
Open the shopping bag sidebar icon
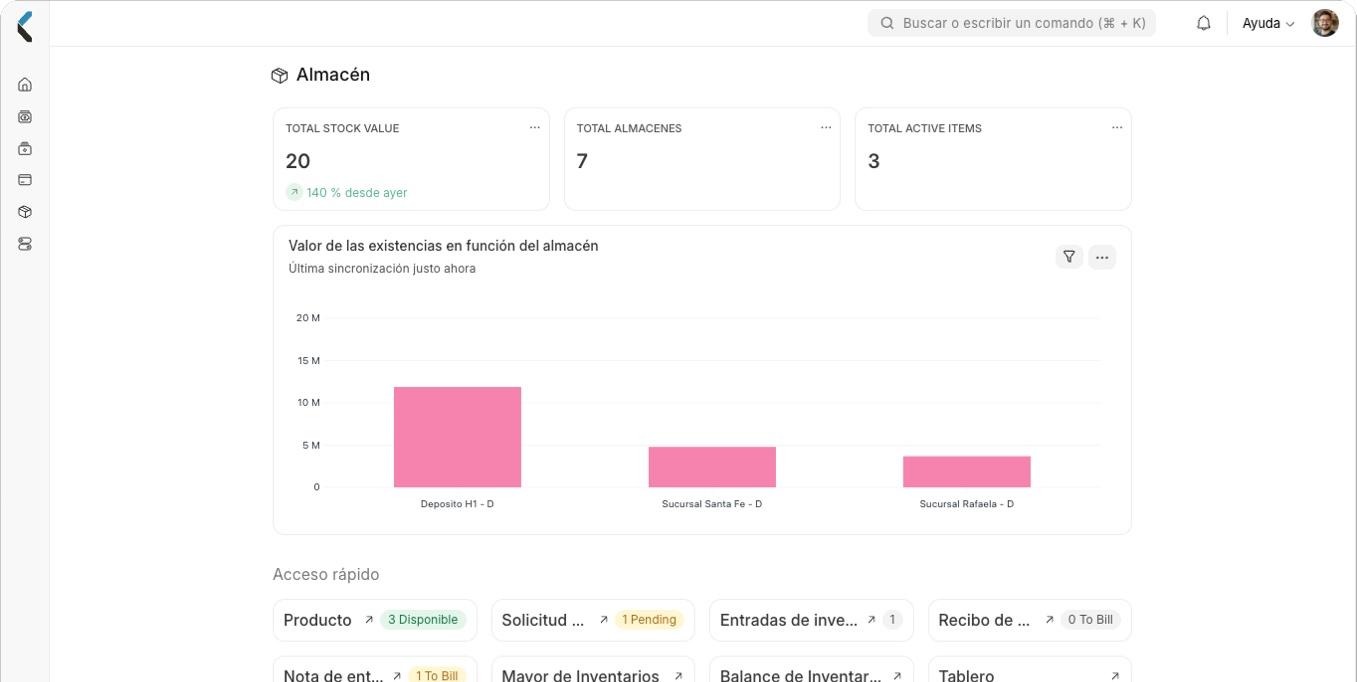pos(25,149)
